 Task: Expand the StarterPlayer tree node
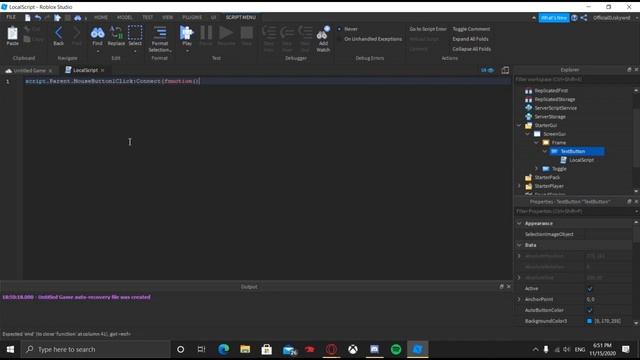pos(519,186)
